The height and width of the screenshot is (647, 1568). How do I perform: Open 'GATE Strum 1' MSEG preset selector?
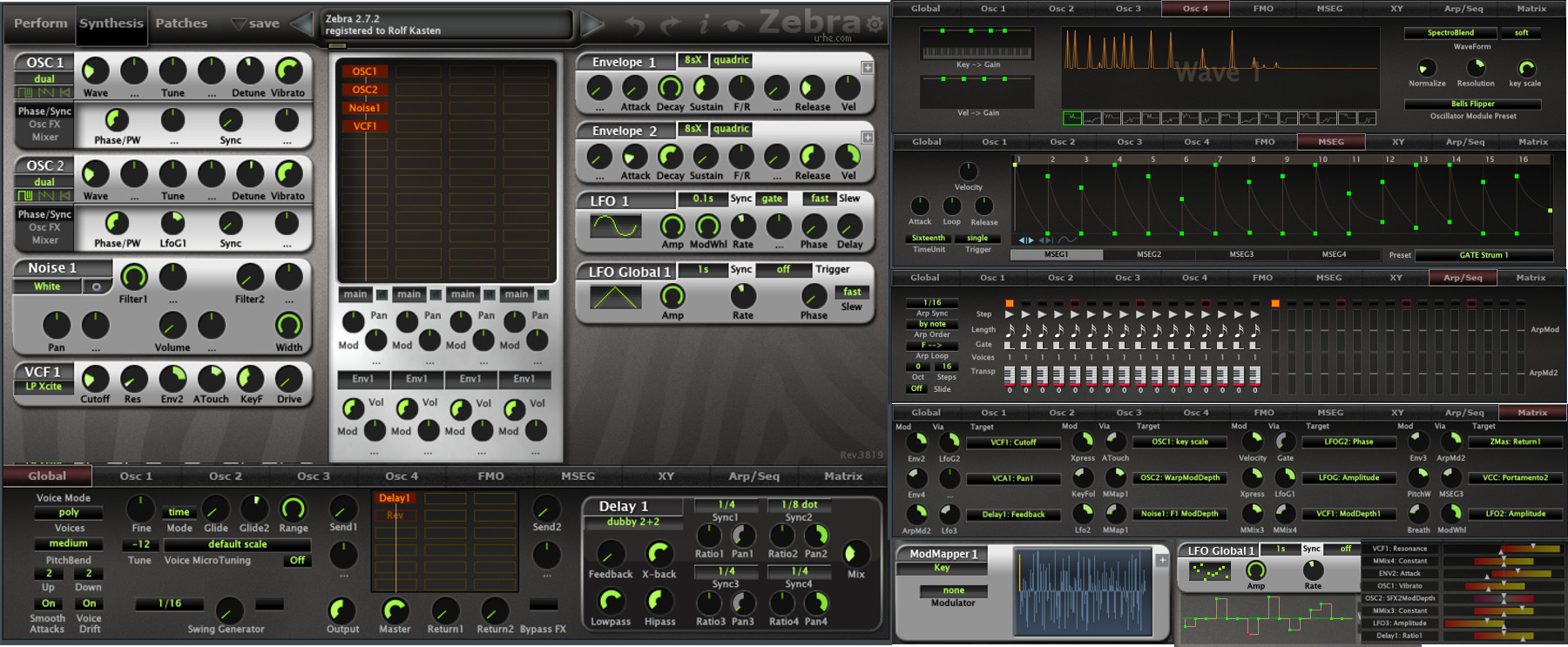click(x=1484, y=255)
